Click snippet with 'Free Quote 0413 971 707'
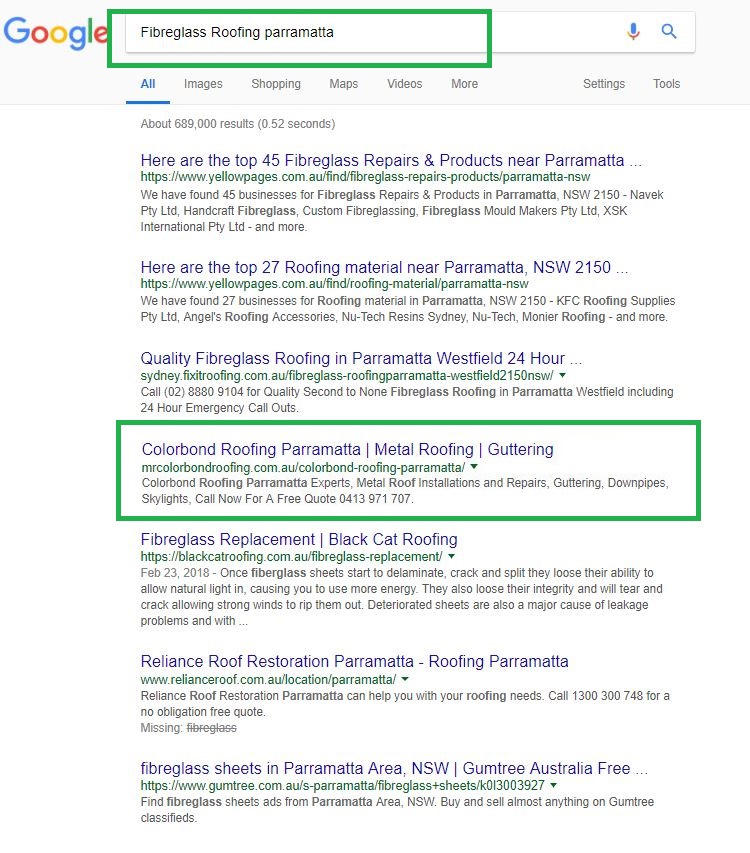750x853 pixels. click(x=405, y=491)
